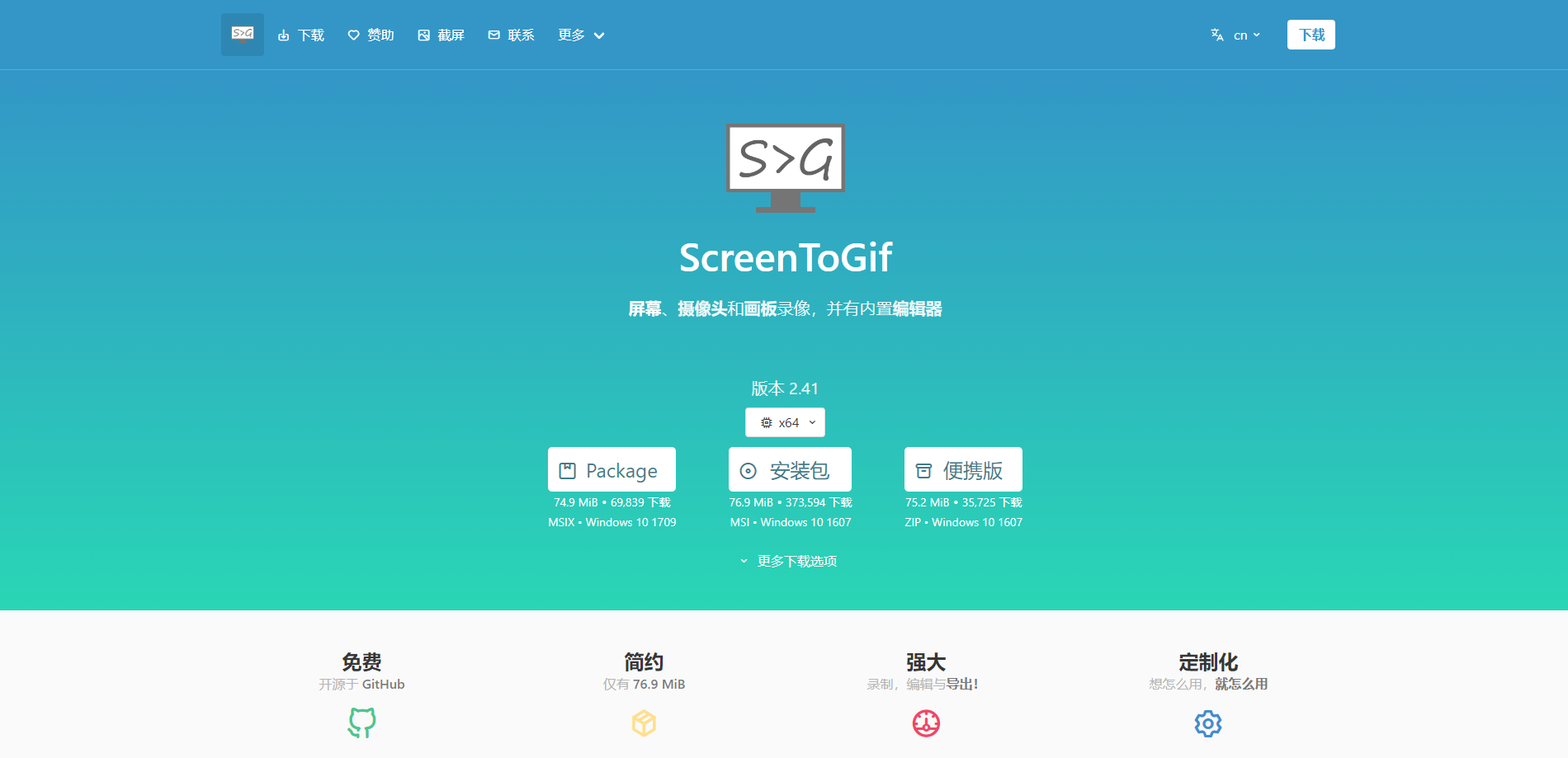The width and height of the screenshot is (1568, 758).
Task: Click the ScreenToGif title heading
Action: pyautogui.click(x=785, y=257)
